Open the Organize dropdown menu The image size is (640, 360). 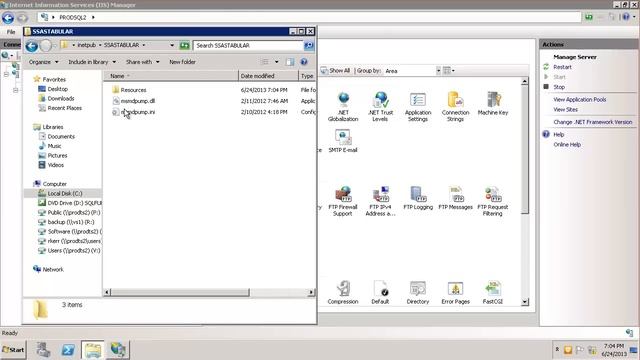(43, 62)
